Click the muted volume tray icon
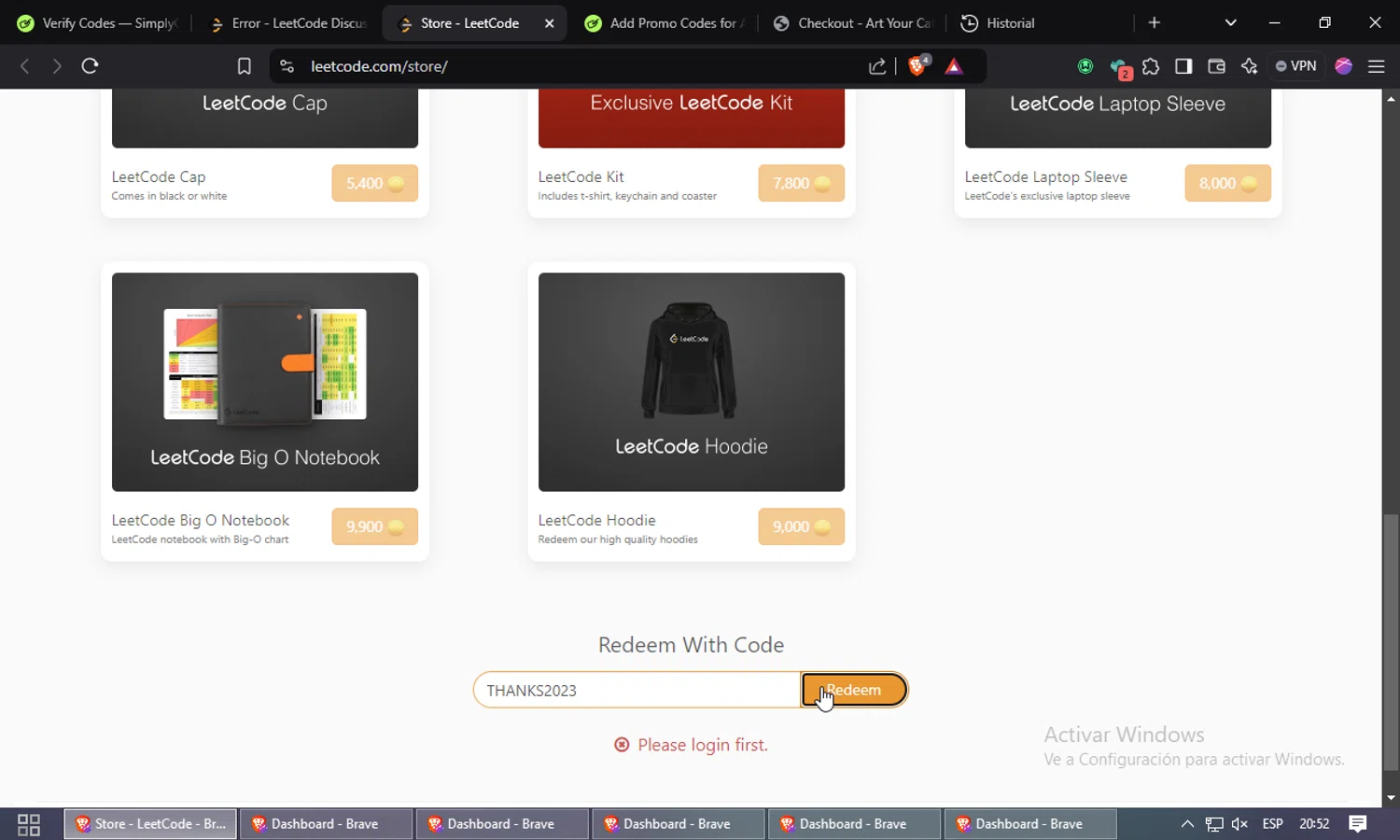 point(1239,824)
